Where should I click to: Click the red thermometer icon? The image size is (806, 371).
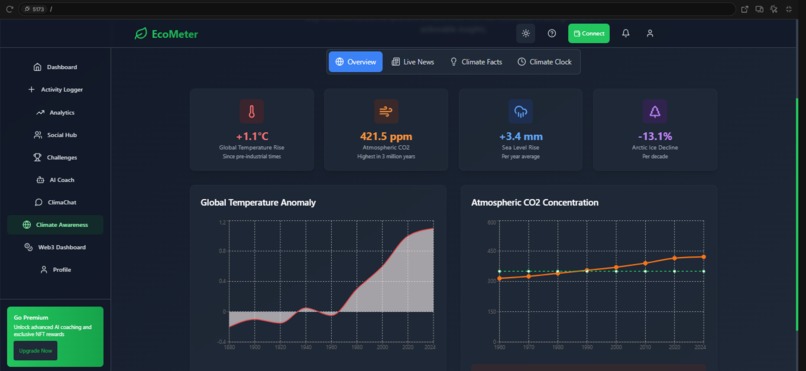coord(252,112)
